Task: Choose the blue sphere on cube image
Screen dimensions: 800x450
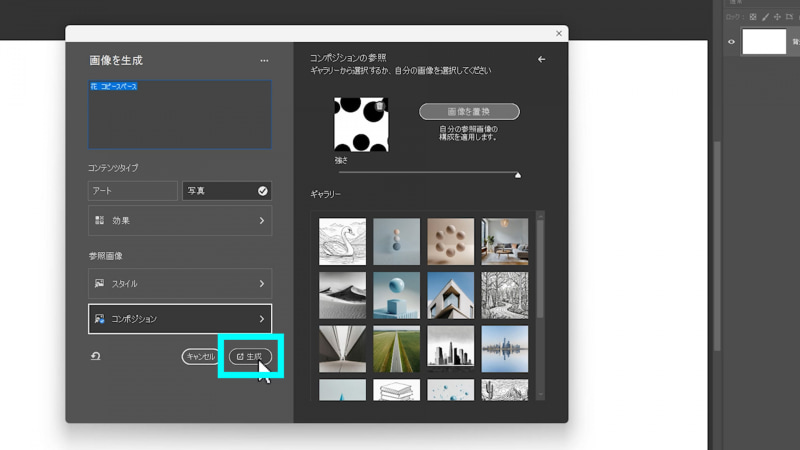Action: [396, 295]
